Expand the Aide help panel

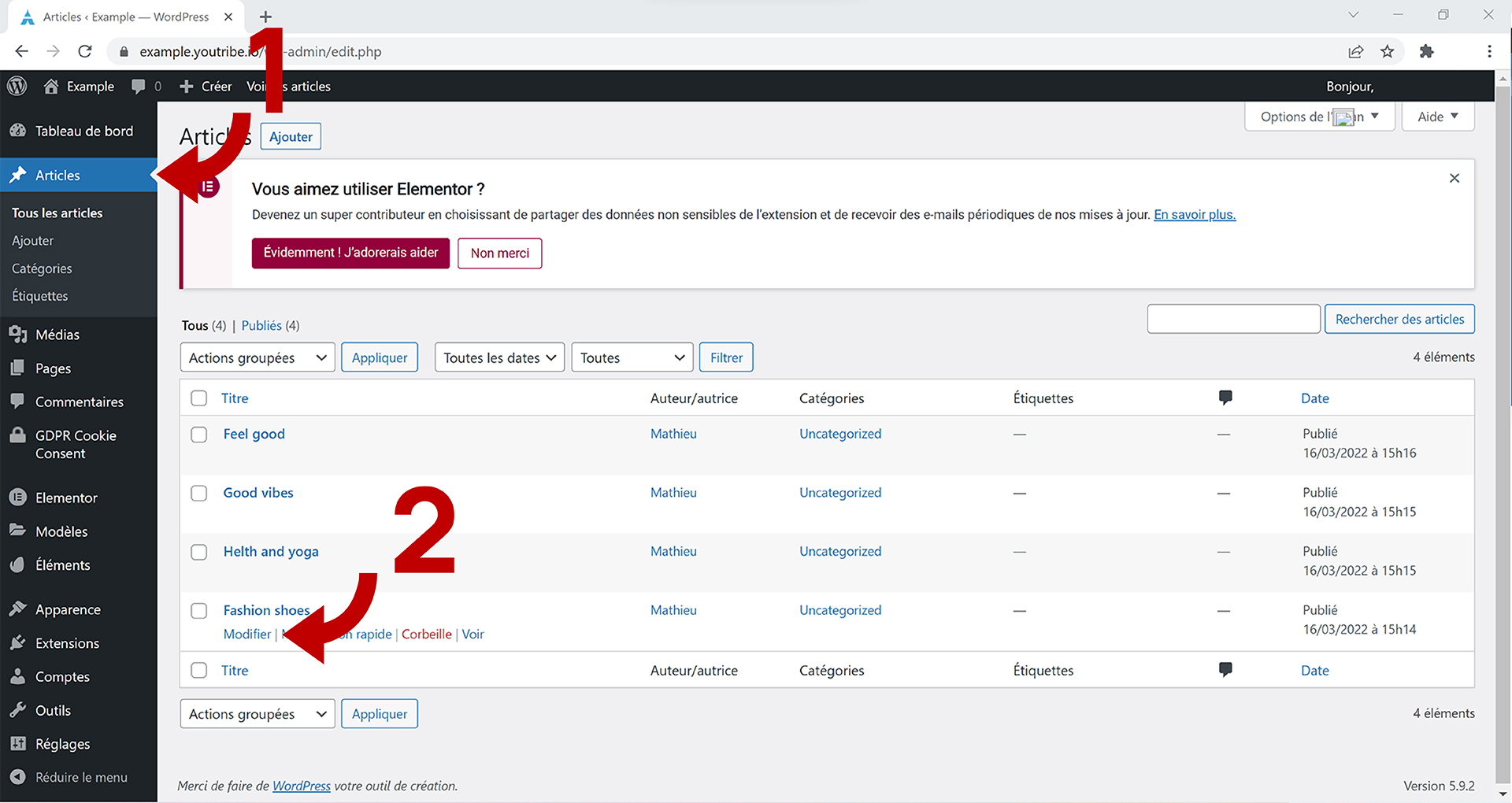coord(1437,117)
